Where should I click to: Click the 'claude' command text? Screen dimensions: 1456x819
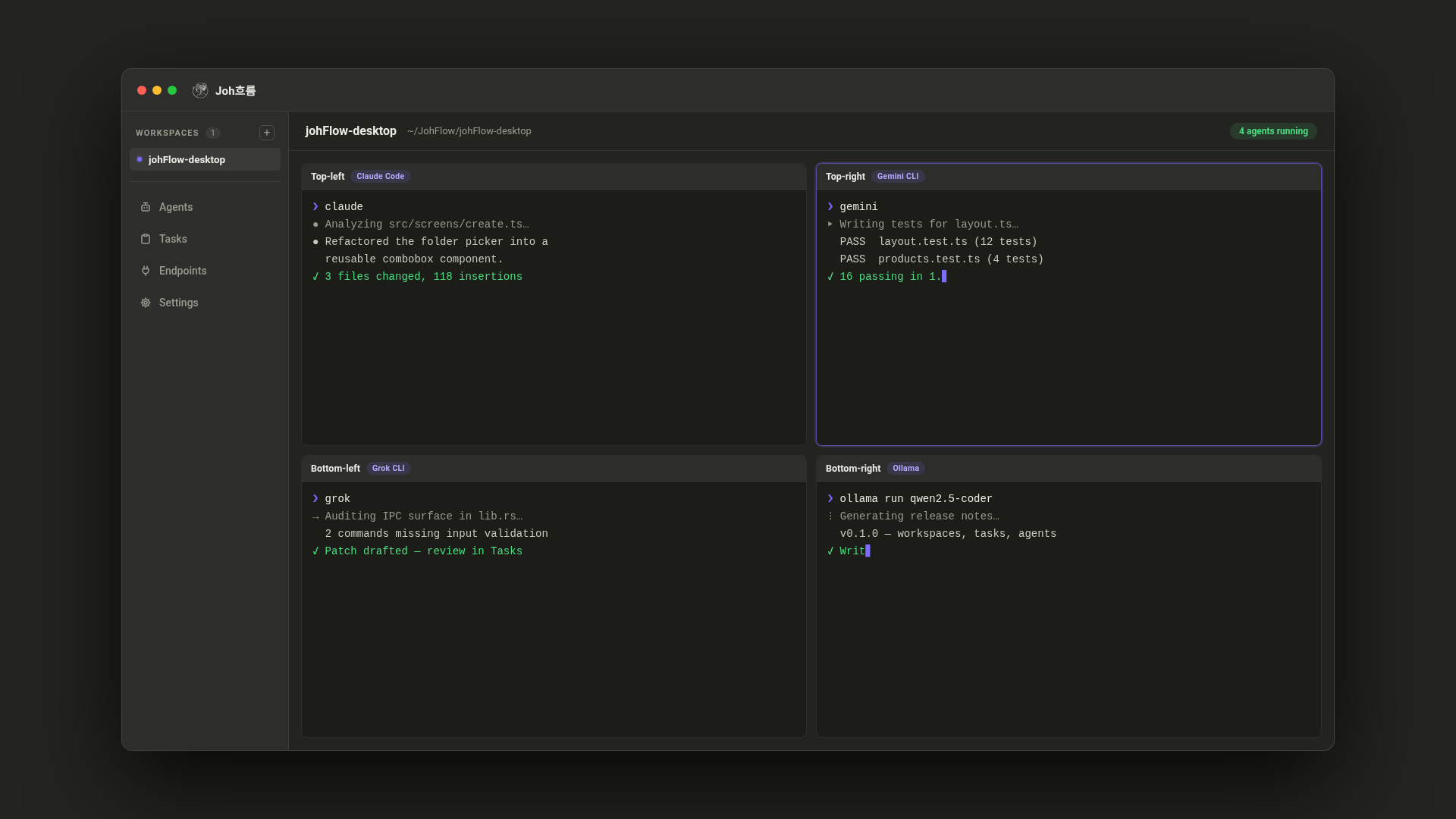pos(344,207)
